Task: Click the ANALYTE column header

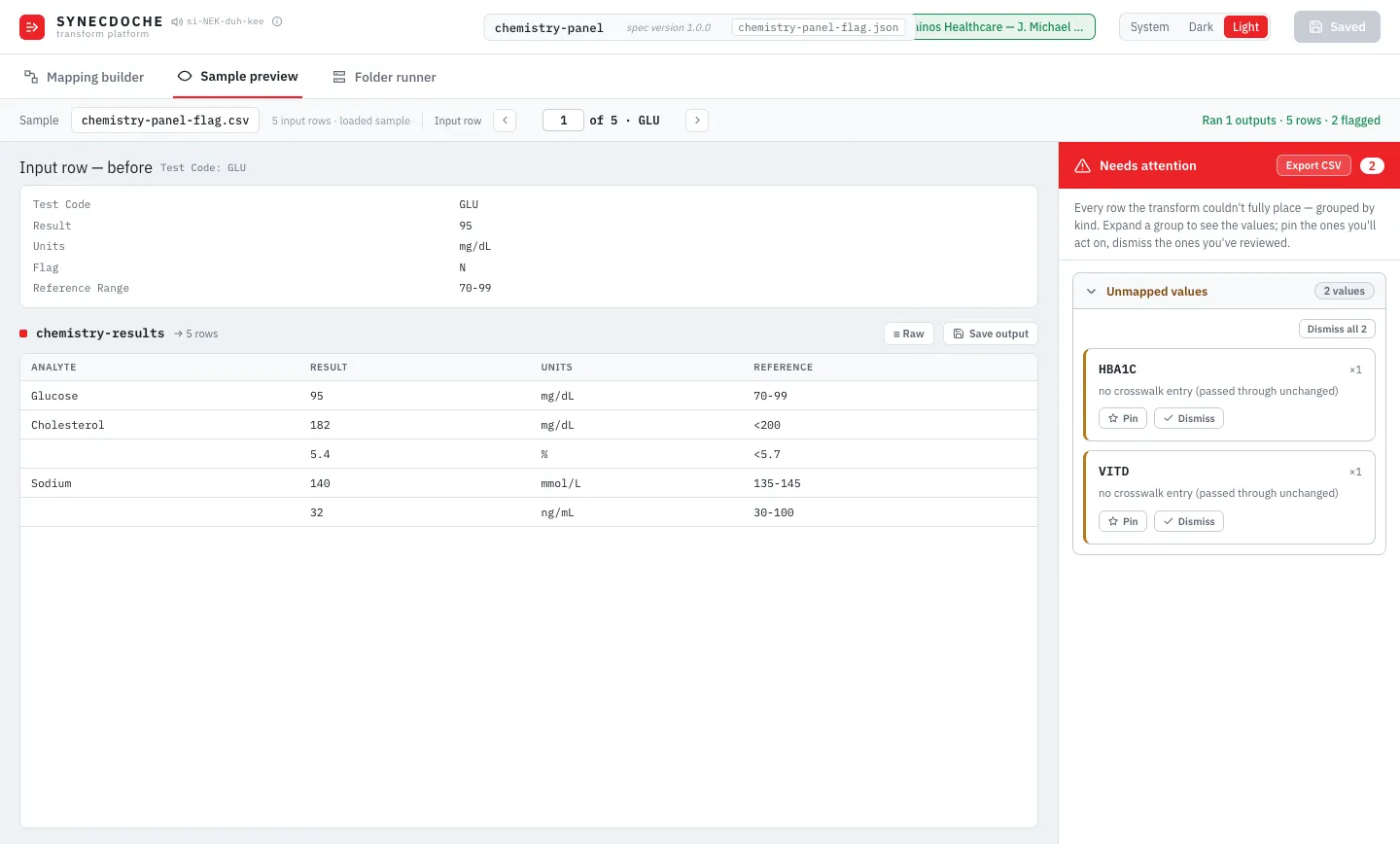Action: point(53,368)
